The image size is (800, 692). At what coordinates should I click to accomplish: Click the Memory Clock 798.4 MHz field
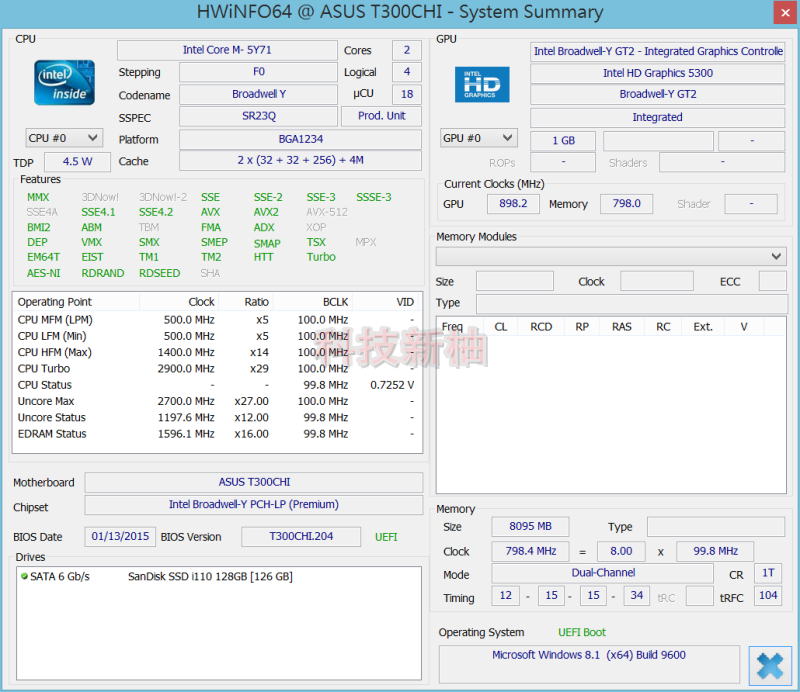tap(530, 552)
